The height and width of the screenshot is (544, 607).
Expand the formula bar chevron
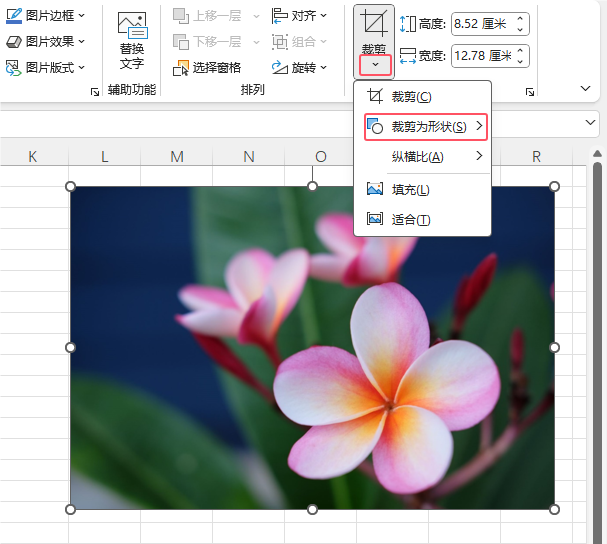coord(590,123)
